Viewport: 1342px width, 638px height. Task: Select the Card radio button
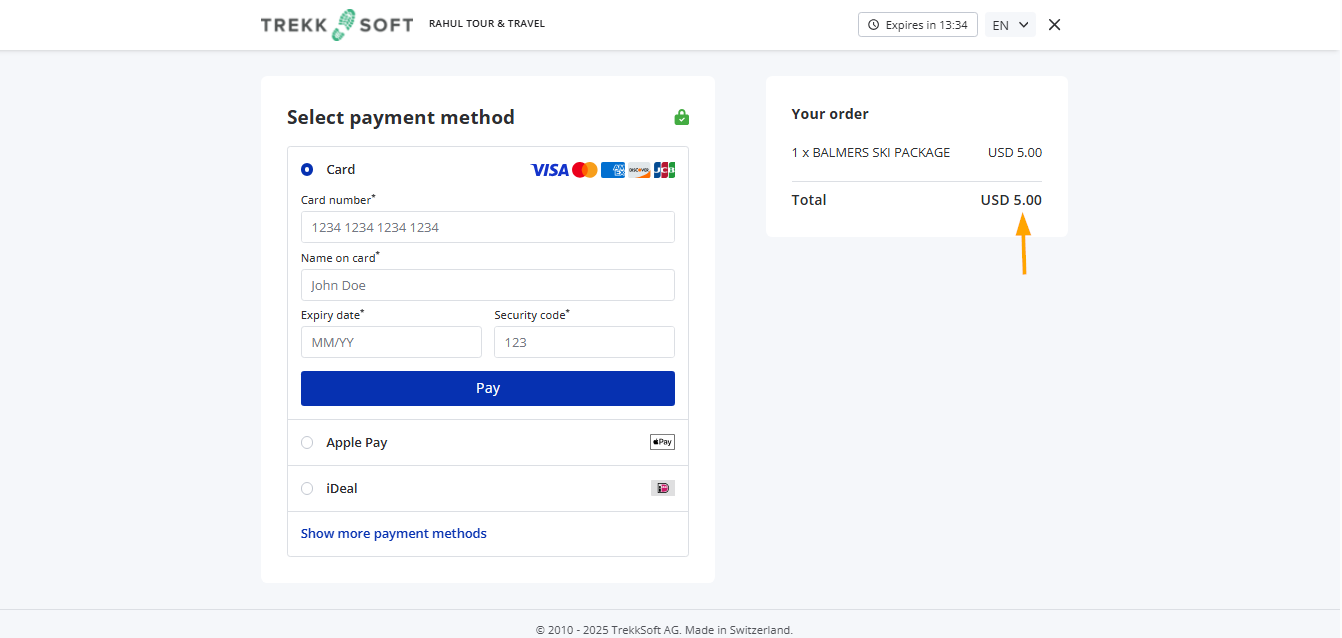click(x=307, y=170)
